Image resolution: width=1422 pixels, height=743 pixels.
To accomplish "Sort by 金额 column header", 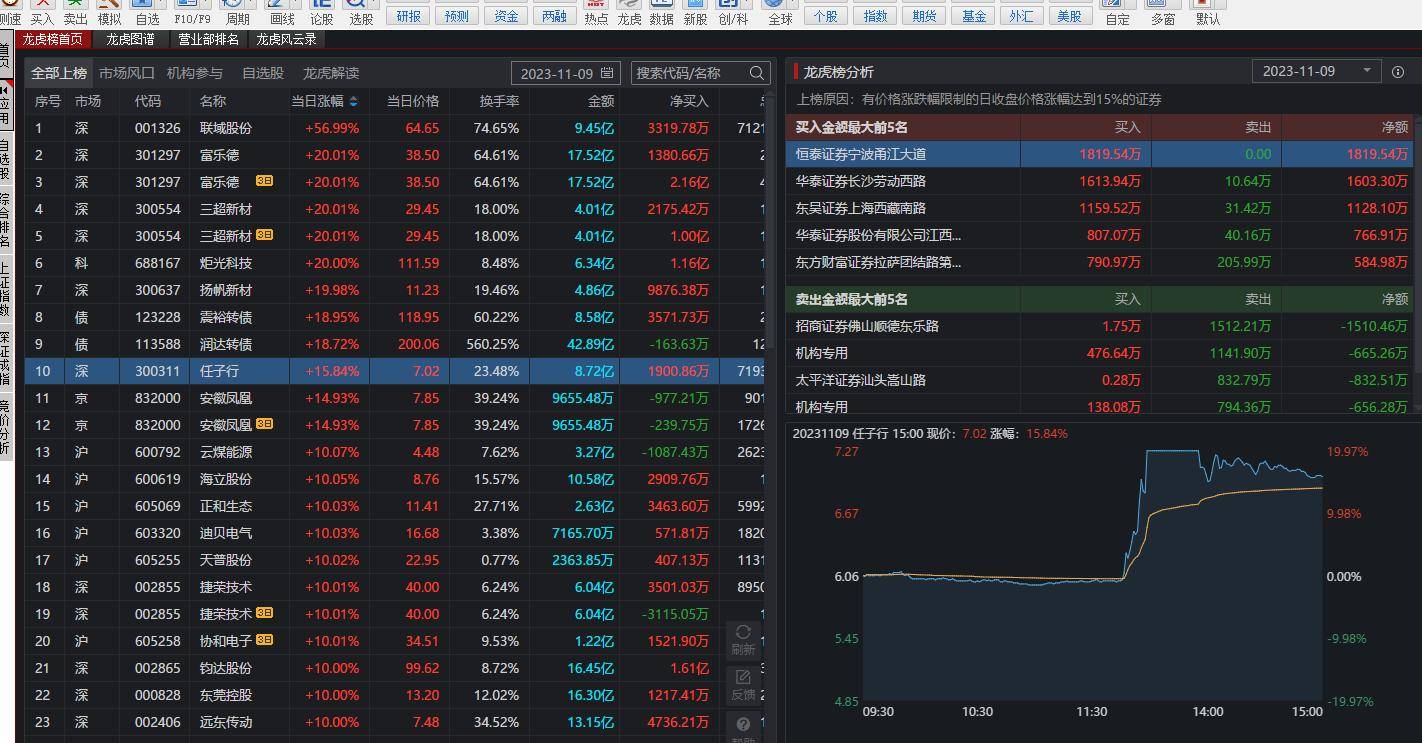I will (x=601, y=101).
